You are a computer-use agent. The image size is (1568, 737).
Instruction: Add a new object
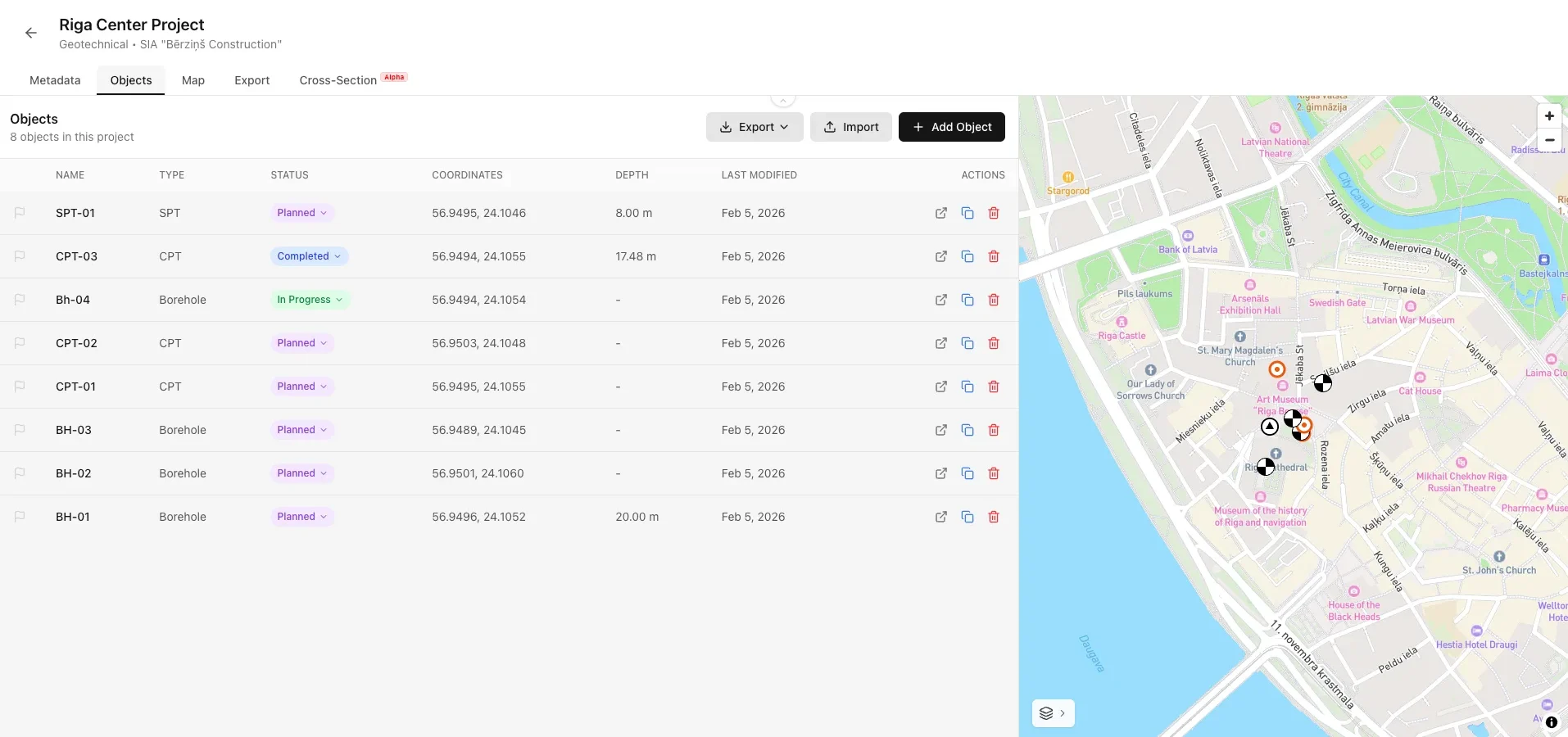pyautogui.click(x=952, y=127)
